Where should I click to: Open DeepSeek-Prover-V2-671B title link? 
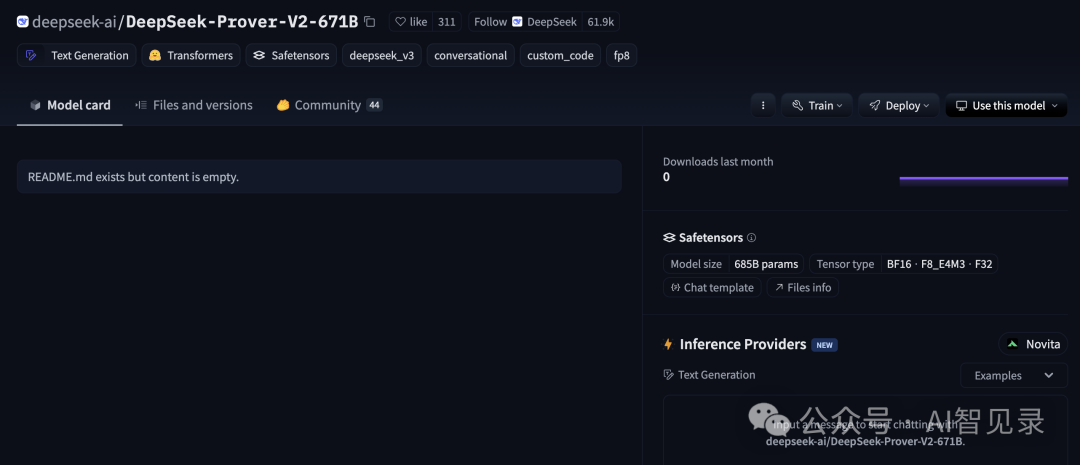tap(242, 21)
